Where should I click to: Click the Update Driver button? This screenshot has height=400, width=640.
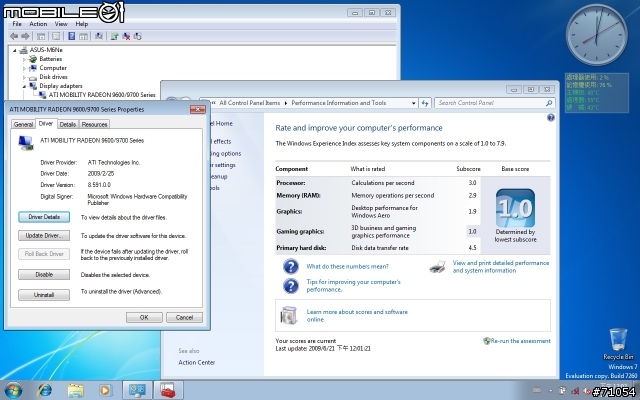(44, 236)
